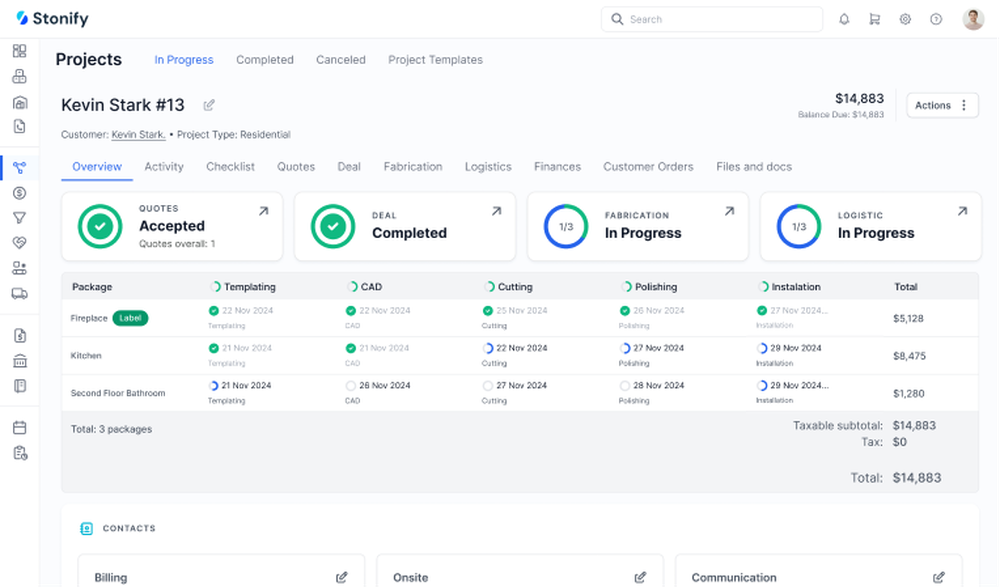This screenshot has height=587, width=1000.
Task: Open the funnel-shaped deals icon in sidebar
Action: (x=19, y=218)
